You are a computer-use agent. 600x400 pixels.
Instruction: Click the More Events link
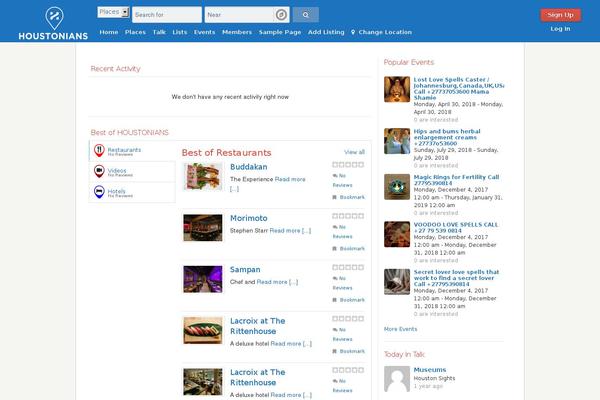pos(400,329)
